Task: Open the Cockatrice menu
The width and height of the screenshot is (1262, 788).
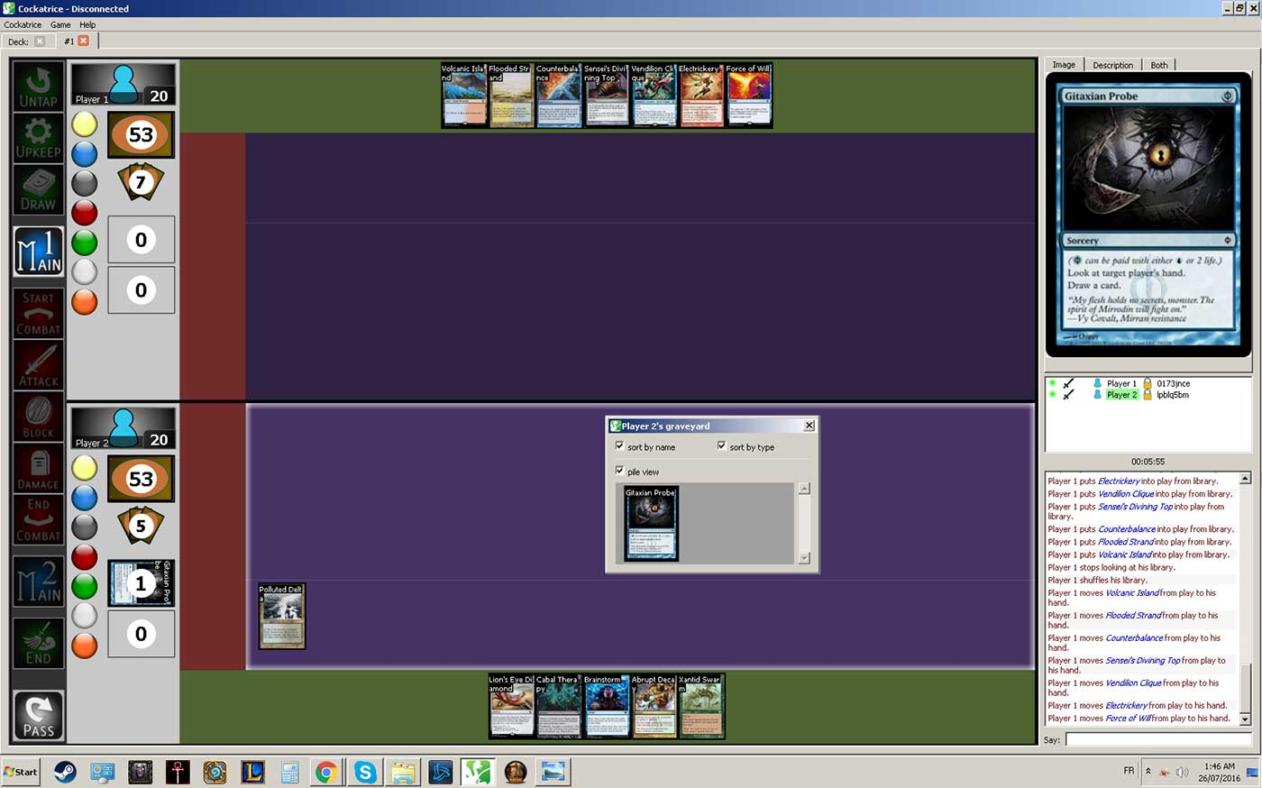Action: pyautogui.click(x=23, y=25)
